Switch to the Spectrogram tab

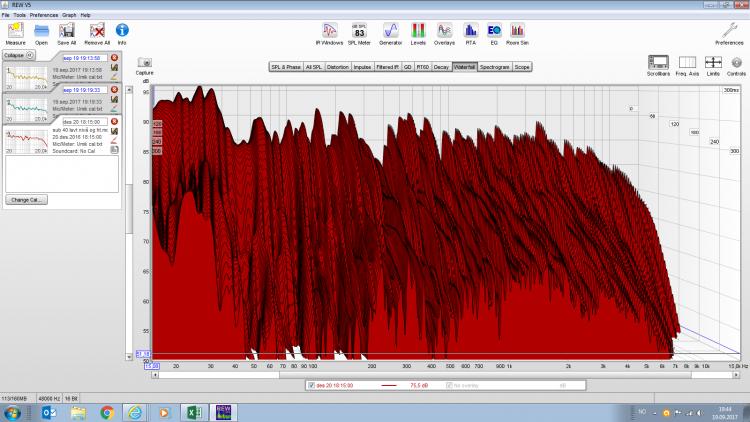click(x=495, y=67)
